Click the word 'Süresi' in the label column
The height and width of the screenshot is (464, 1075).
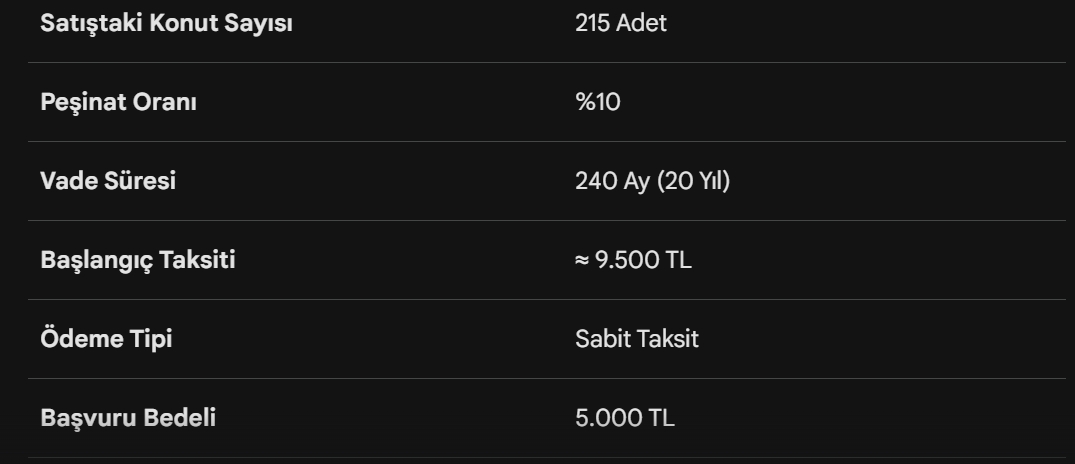(140, 181)
